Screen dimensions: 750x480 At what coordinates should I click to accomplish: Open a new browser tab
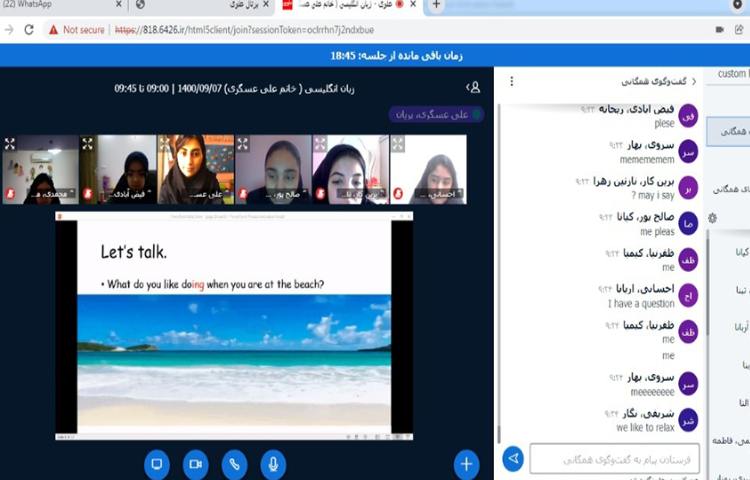click(436, 6)
